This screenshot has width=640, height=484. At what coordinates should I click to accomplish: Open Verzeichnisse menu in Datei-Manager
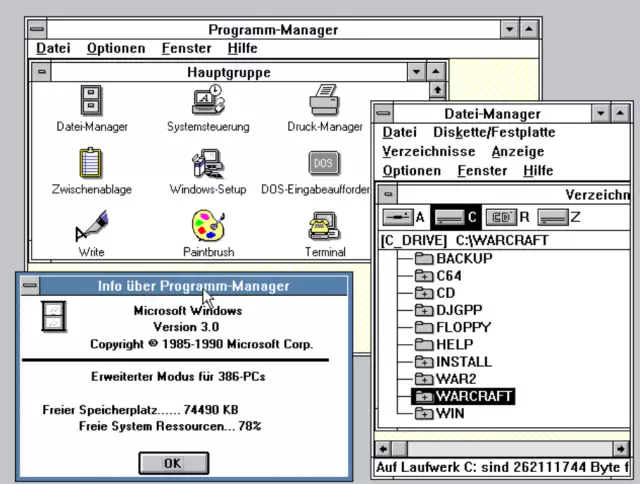(429, 151)
